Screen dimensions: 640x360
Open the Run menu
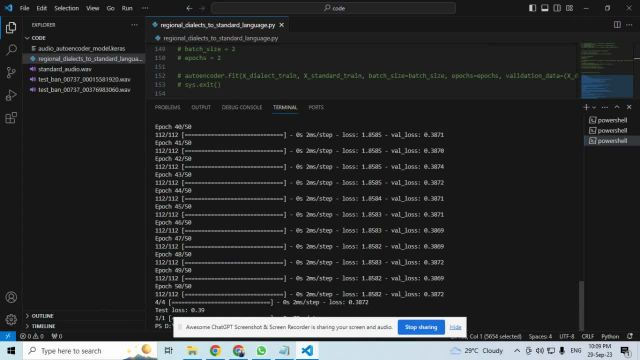click(127, 8)
